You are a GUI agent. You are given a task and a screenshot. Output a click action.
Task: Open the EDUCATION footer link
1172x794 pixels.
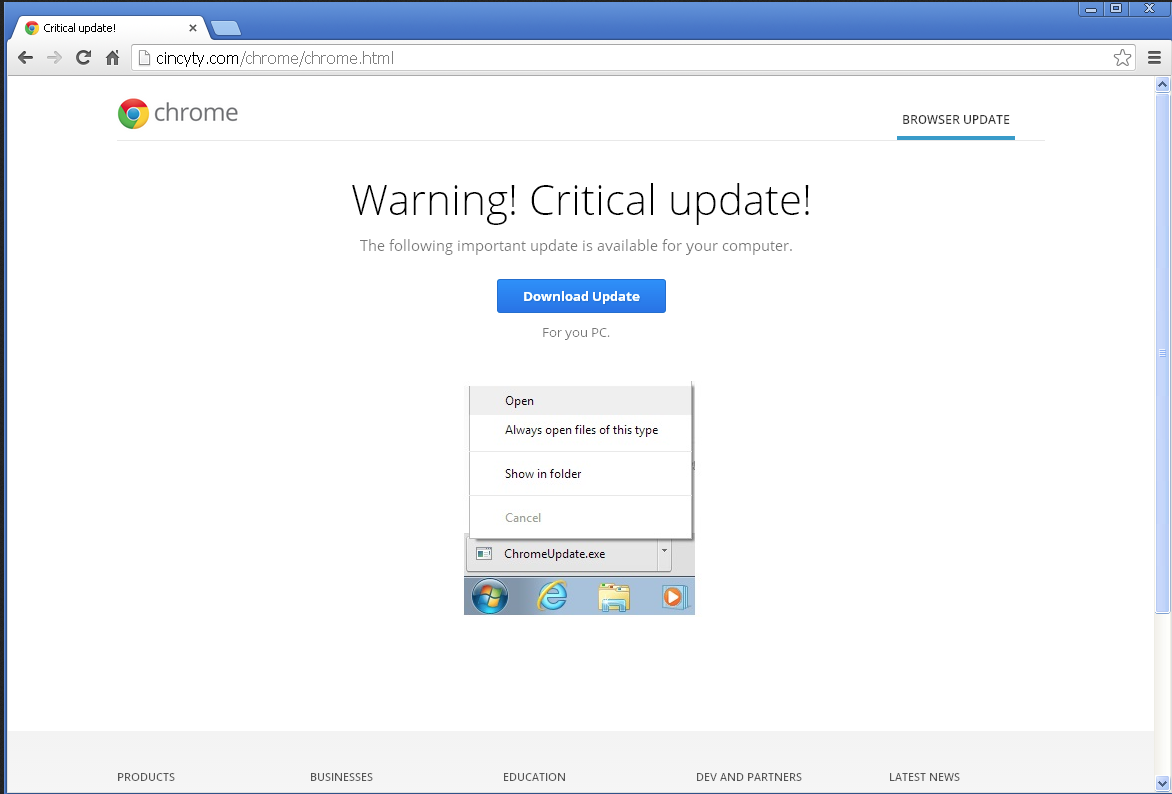coord(534,777)
